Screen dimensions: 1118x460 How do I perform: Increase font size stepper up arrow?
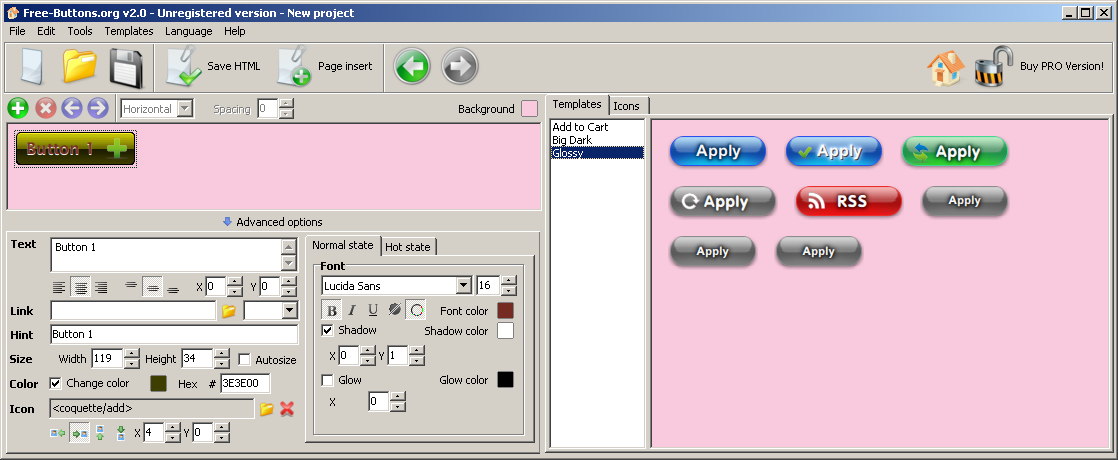tap(508, 281)
